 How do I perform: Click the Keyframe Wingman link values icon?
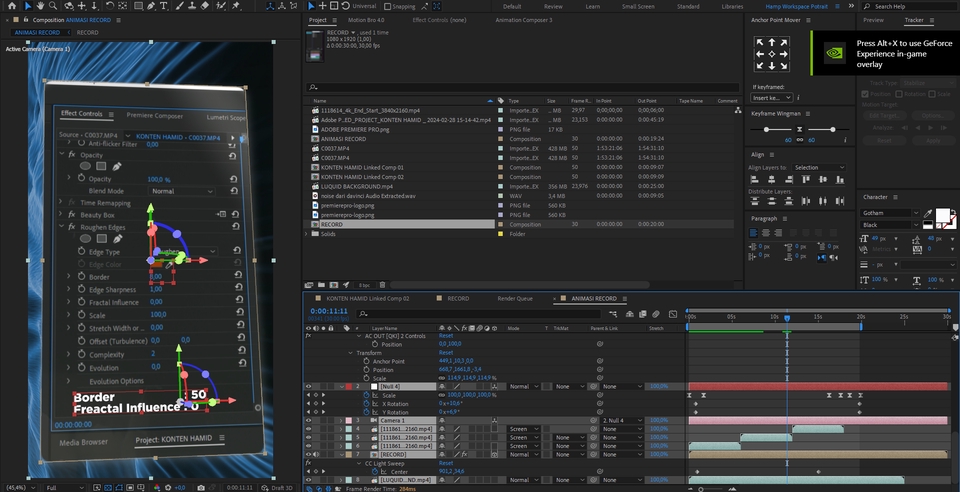tap(800, 140)
